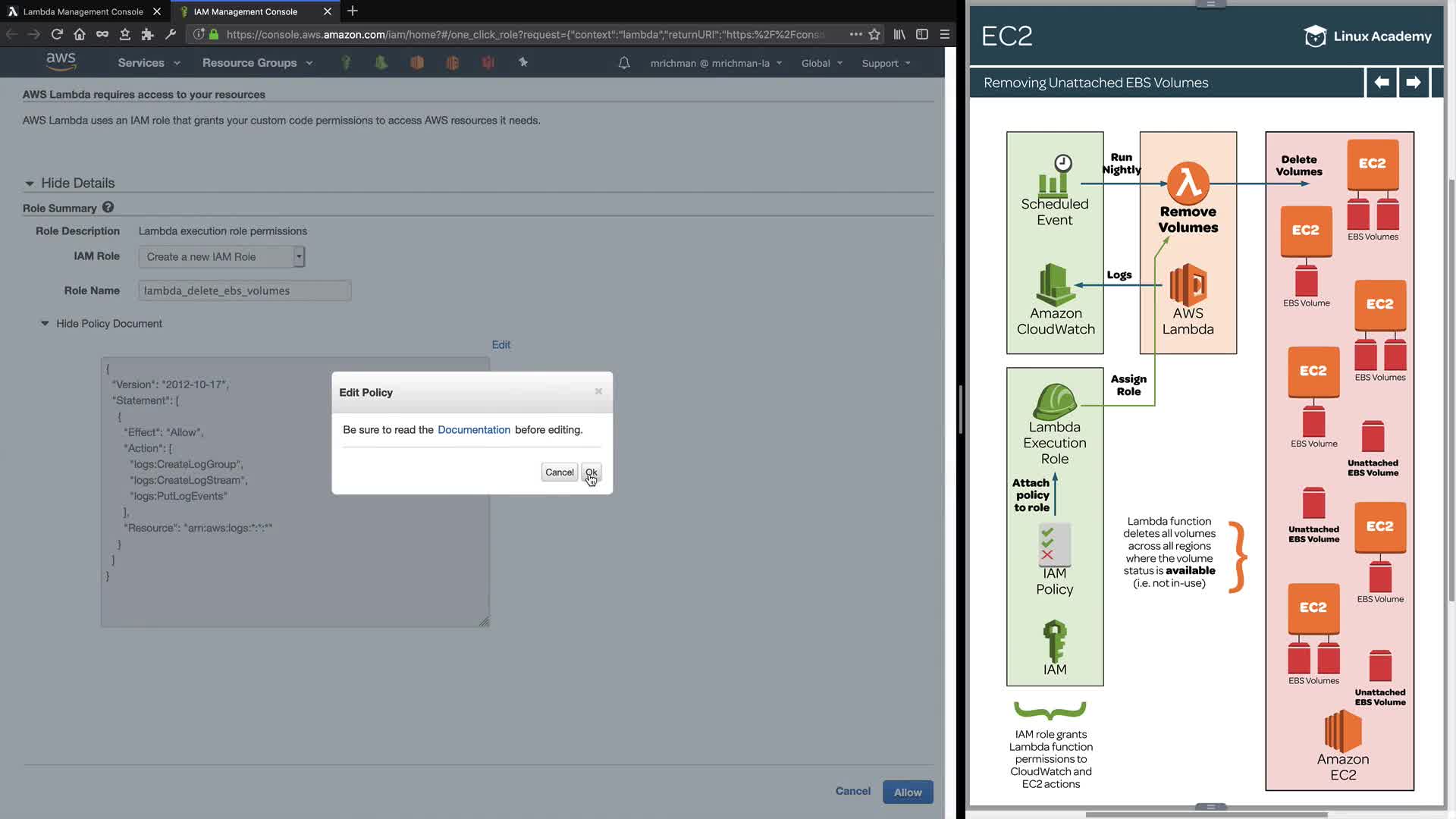The width and height of the screenshot is (1456, 819).
Task: Bookmark page with the star icon
Action: tap(874, 34)
